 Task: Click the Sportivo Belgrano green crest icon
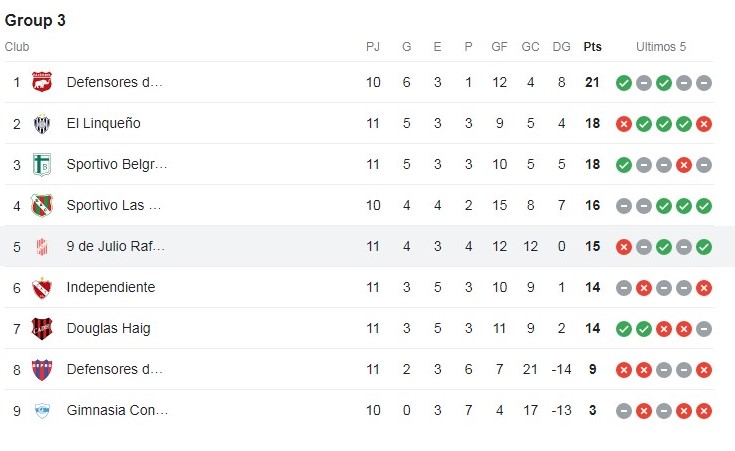pyautogui.click(x=42, y=165)
